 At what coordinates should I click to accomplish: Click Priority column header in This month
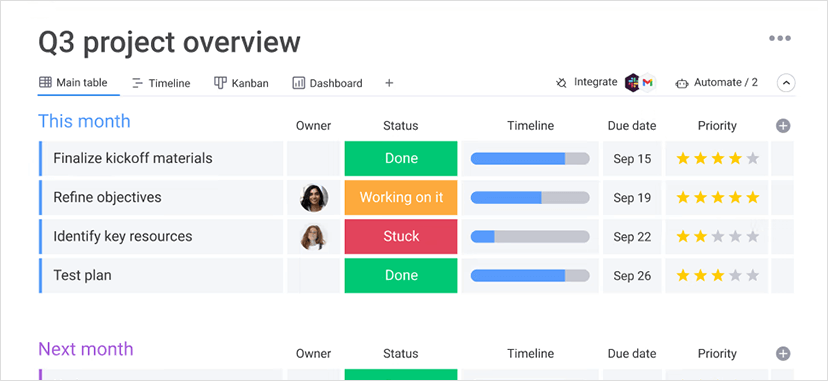coord(717,126)
